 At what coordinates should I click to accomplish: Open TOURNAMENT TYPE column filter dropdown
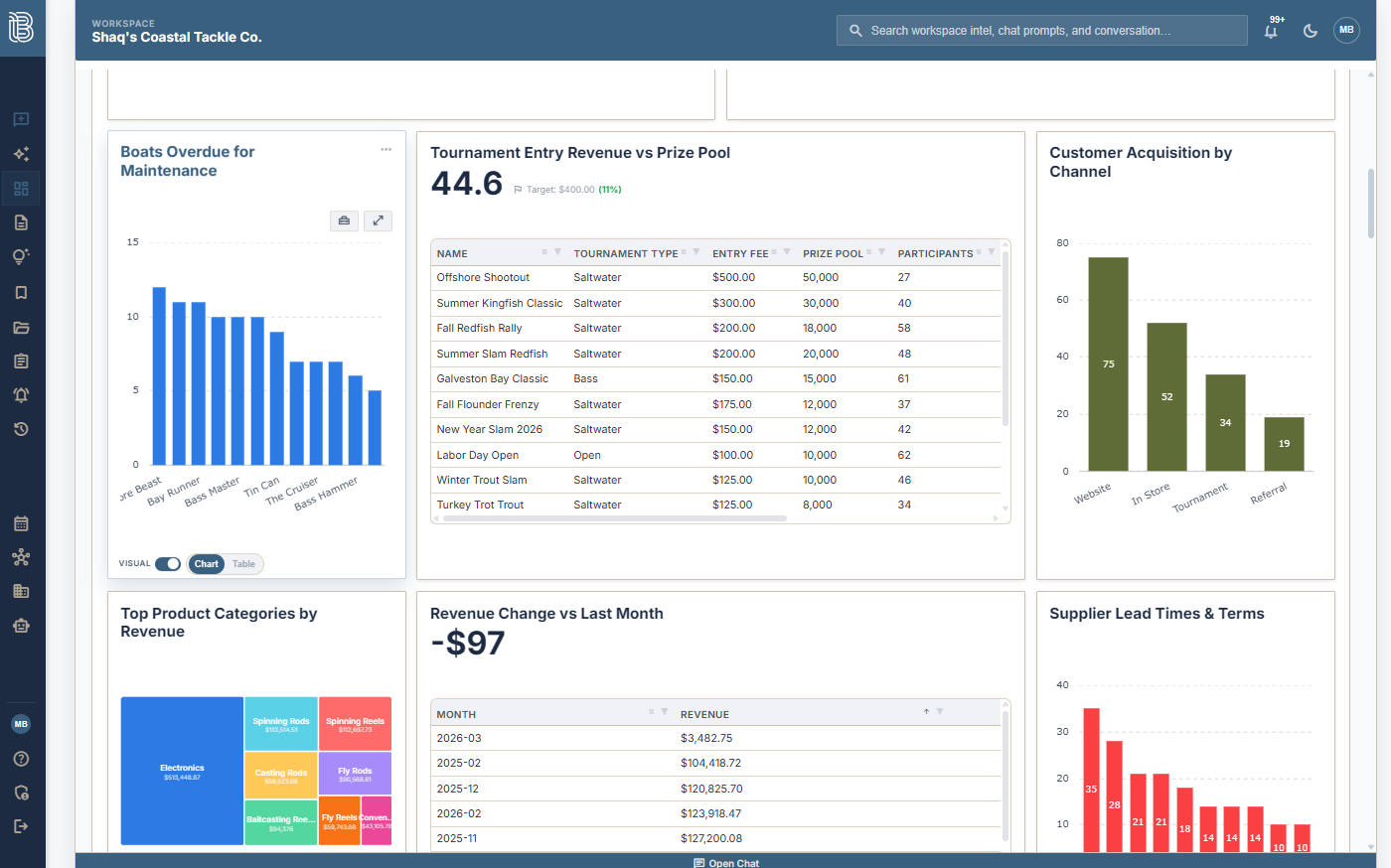click(x=695, y=252)
